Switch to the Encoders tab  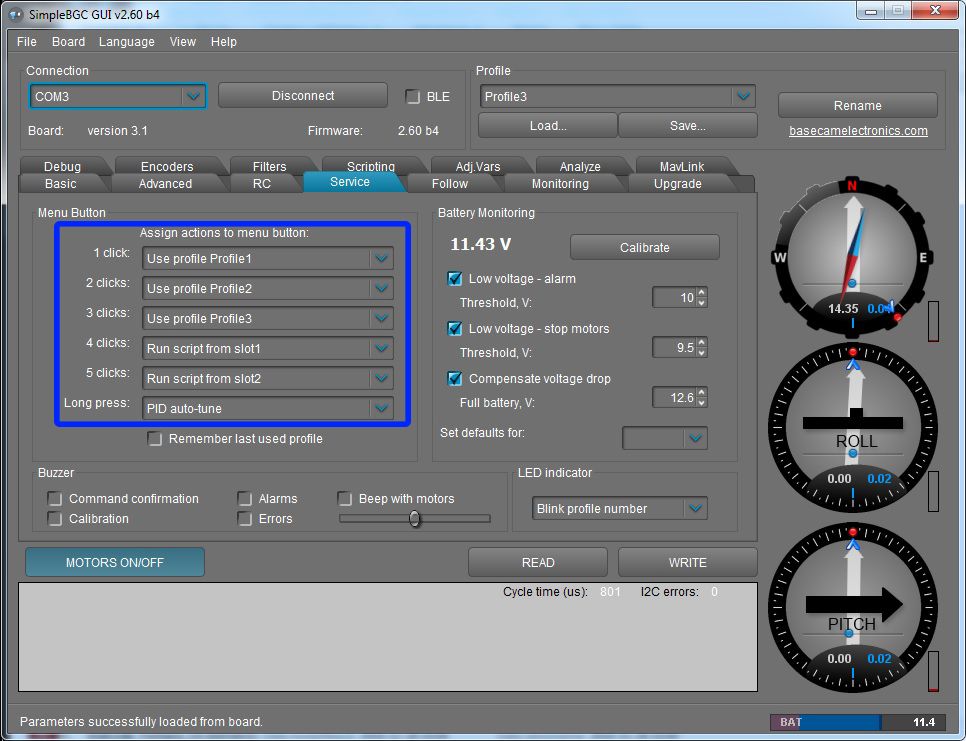click(167, 166)
